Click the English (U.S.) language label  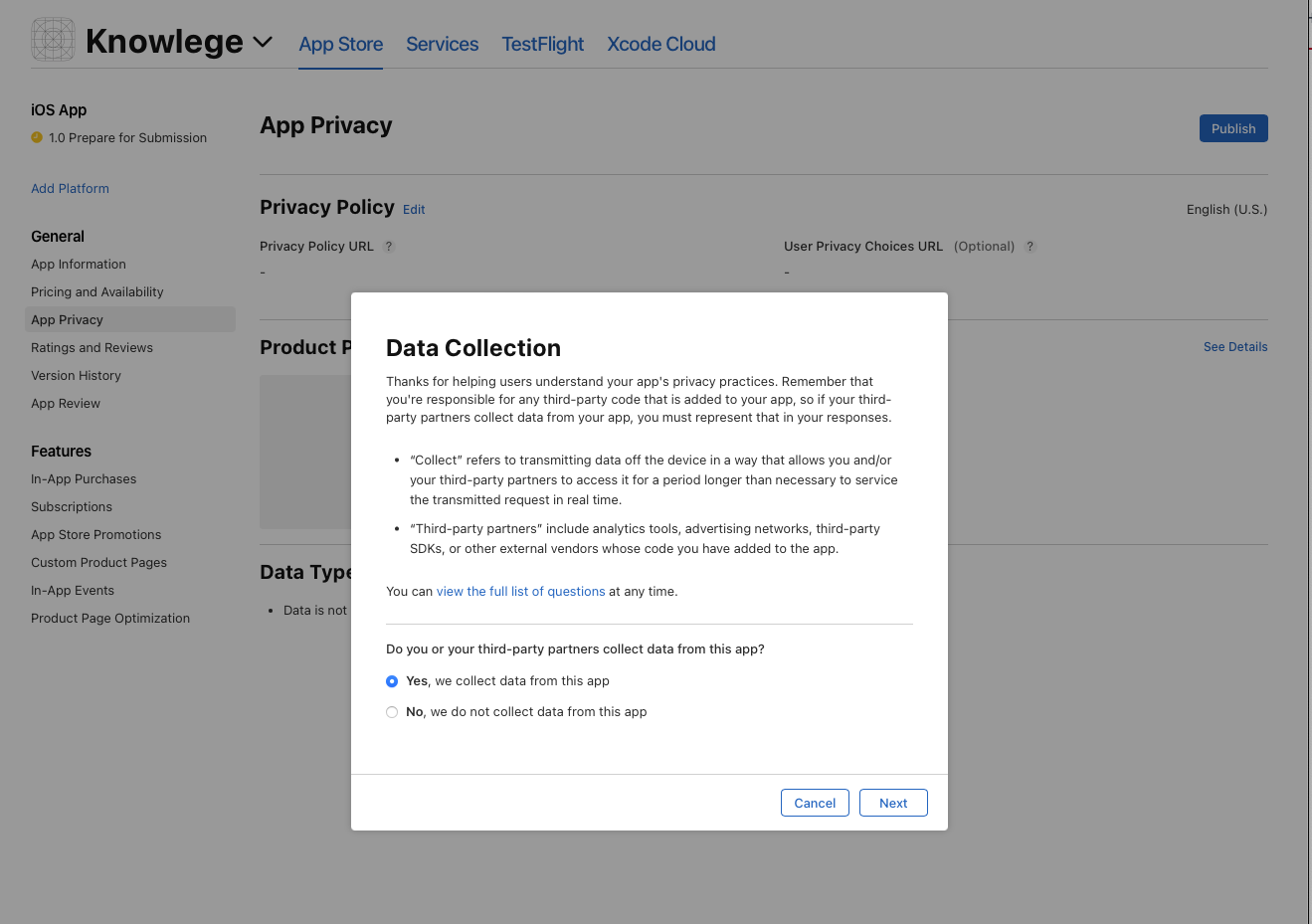point(1226,209)
